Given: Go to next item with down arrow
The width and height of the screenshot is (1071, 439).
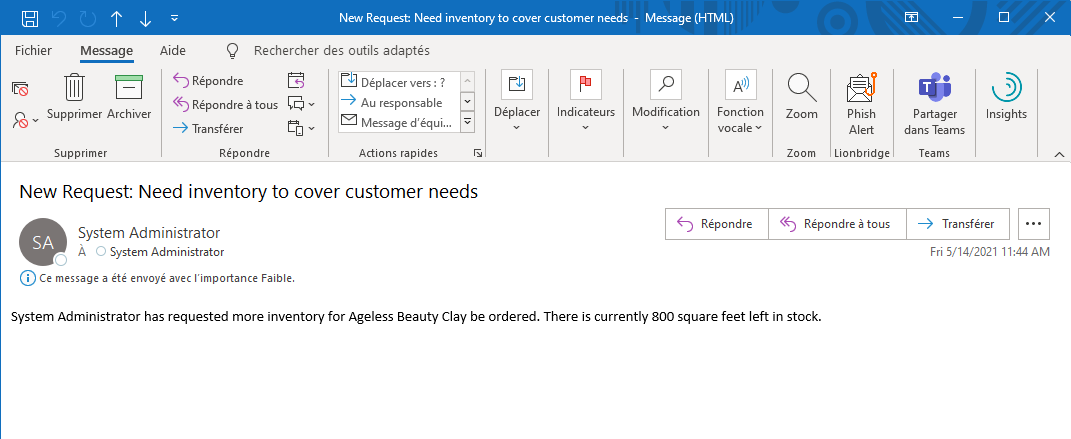Looking at the screenshot, I should pyautogui.click(x=145, y=18).
